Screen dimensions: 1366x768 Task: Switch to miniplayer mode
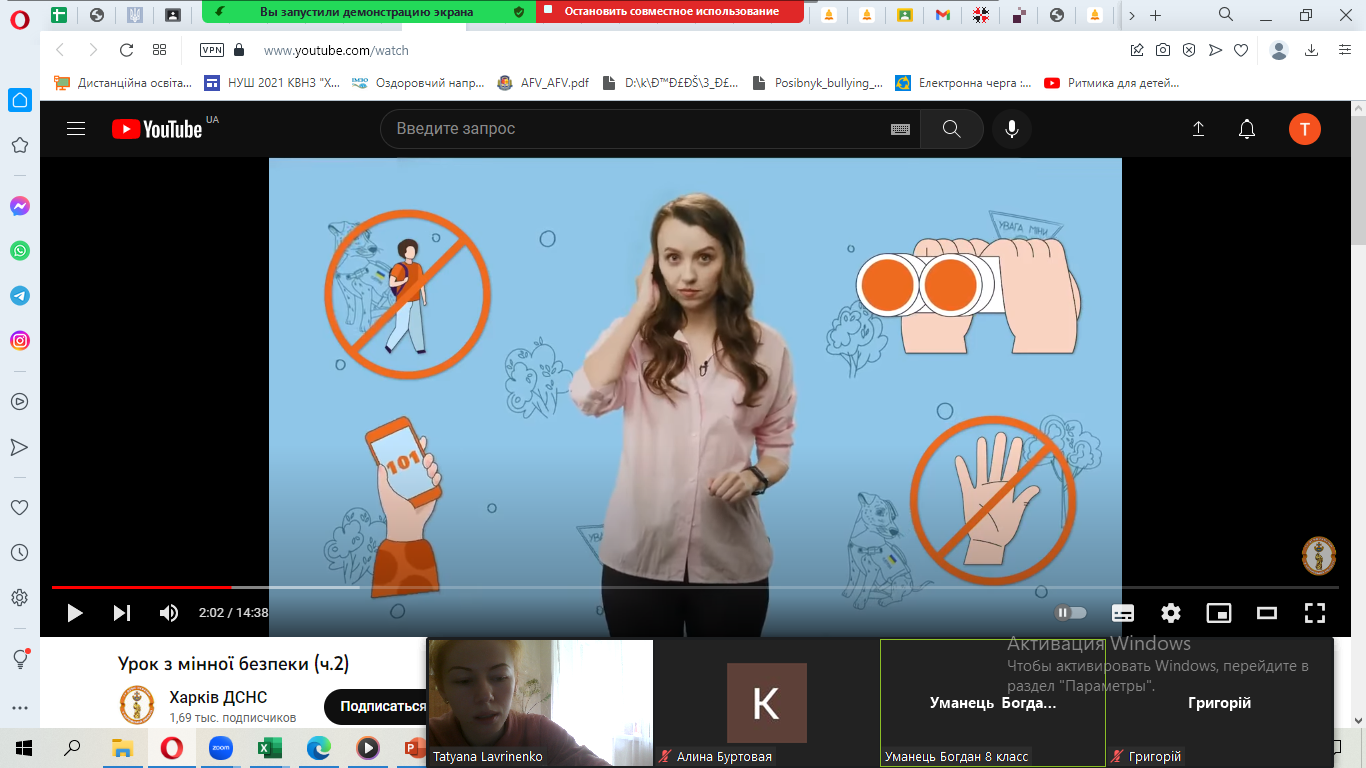click(x=1218, y=613)
